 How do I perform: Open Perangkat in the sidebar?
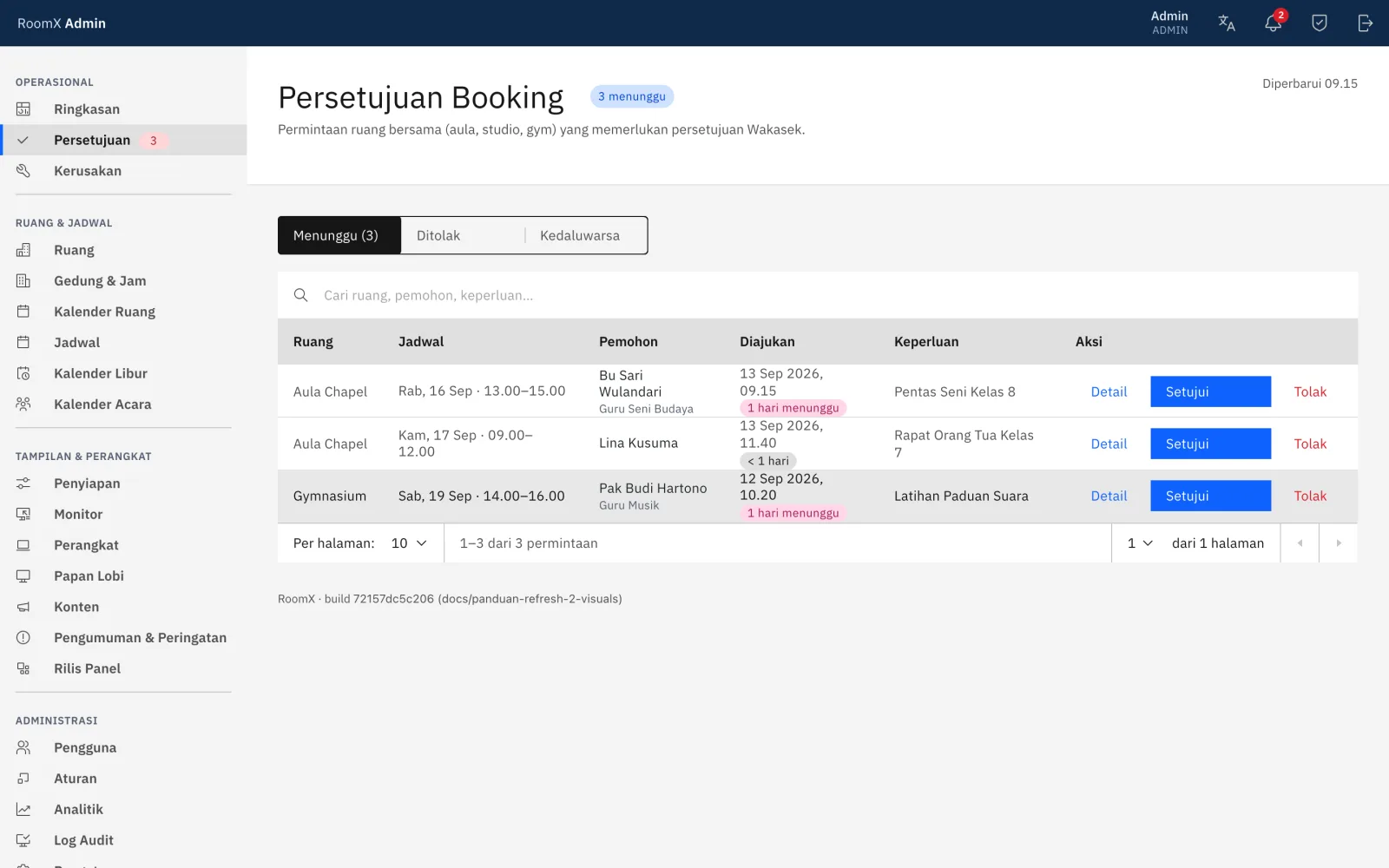point(124,545)
